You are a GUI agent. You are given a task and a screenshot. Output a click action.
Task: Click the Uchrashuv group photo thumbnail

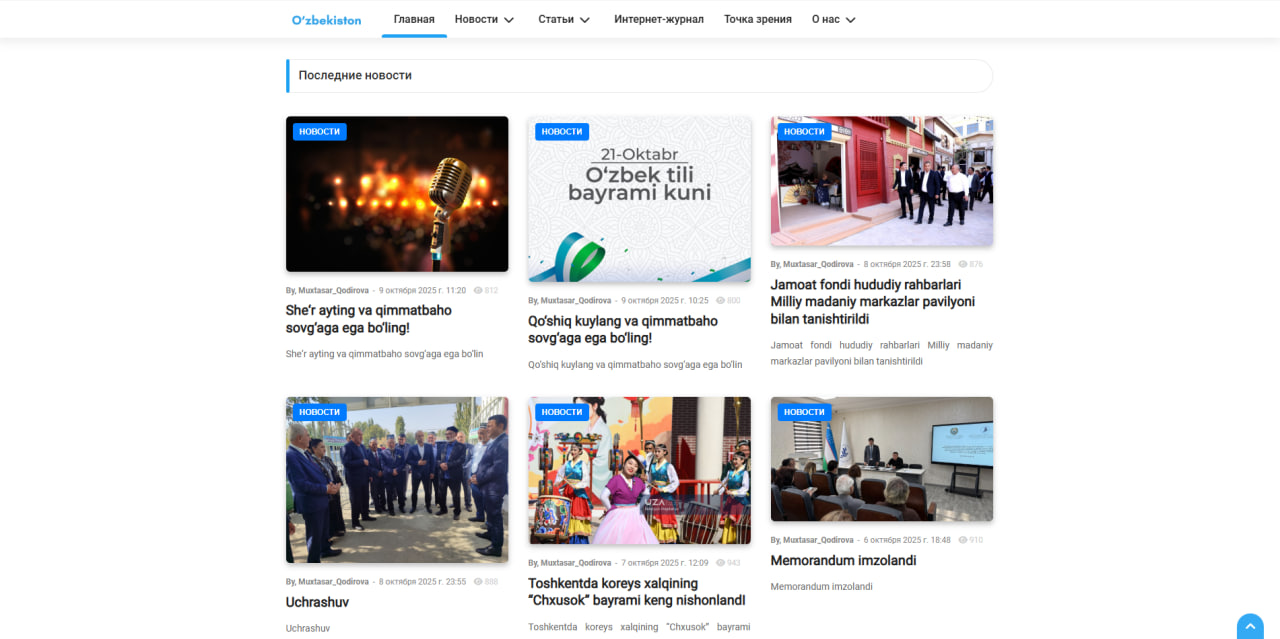pos(397,480)
